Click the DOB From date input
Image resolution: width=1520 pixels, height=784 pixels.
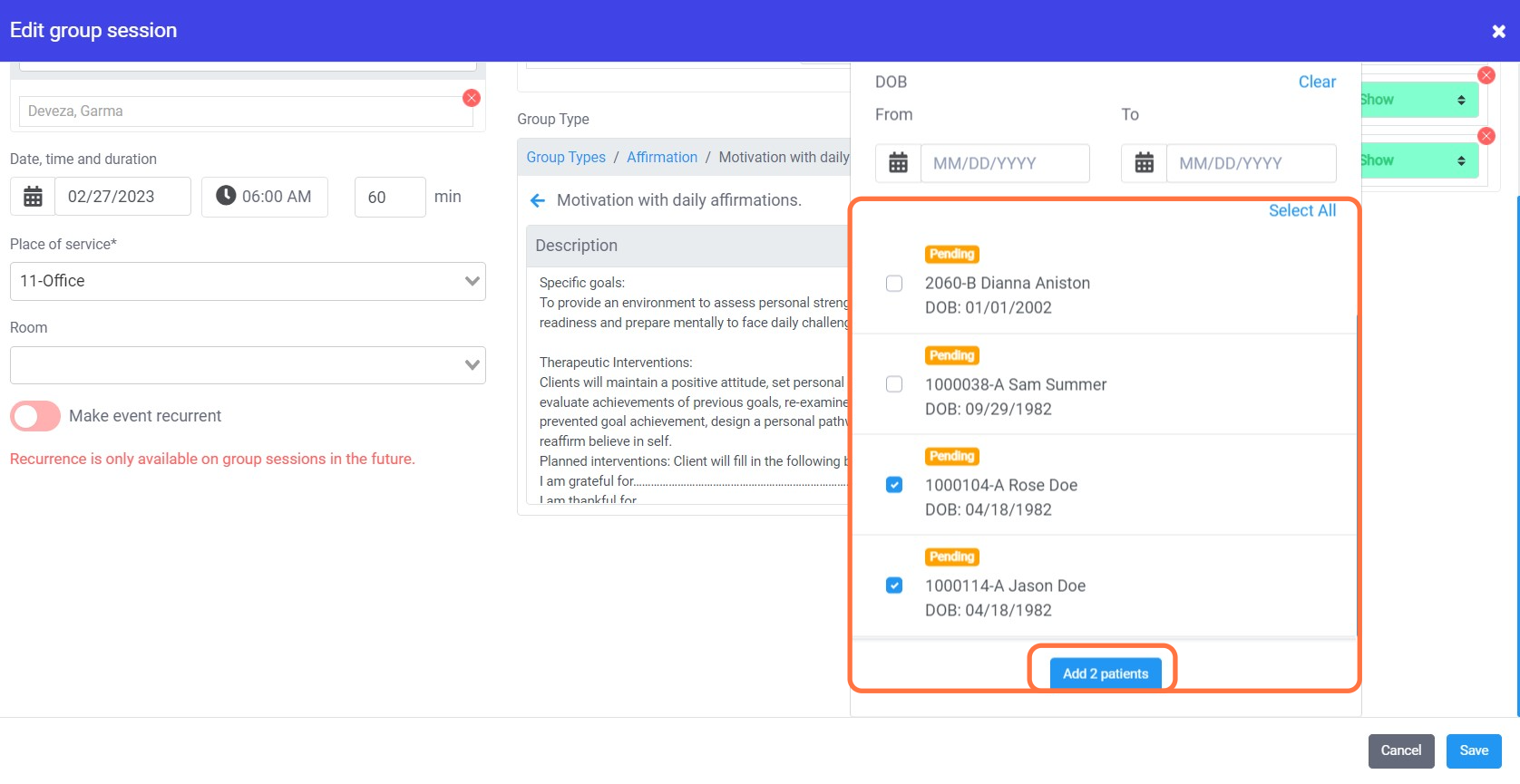click(1005, 163)
